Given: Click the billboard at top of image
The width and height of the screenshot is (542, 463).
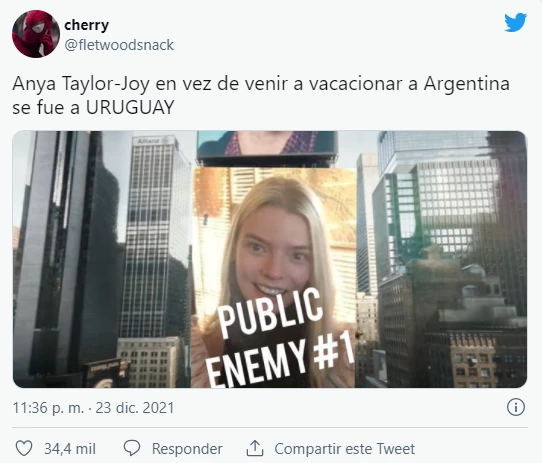Looking at the screenshot, I should pyautogui.click(x=267, y=147).
